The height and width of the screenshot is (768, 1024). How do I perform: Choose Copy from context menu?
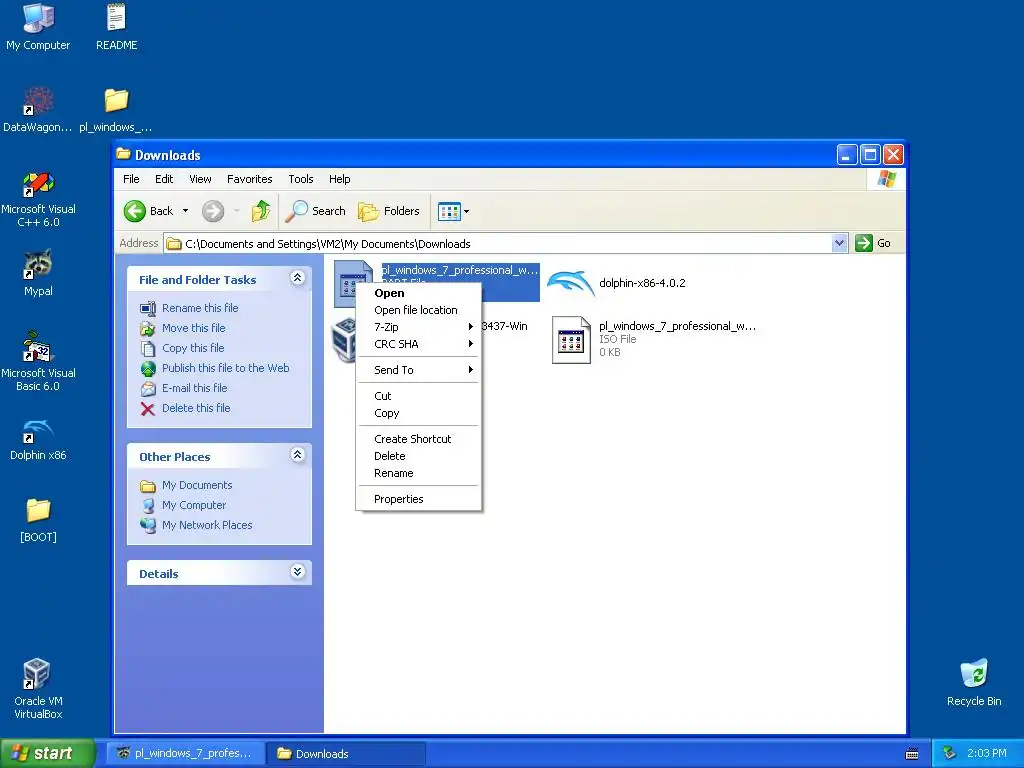coord(419,413)
